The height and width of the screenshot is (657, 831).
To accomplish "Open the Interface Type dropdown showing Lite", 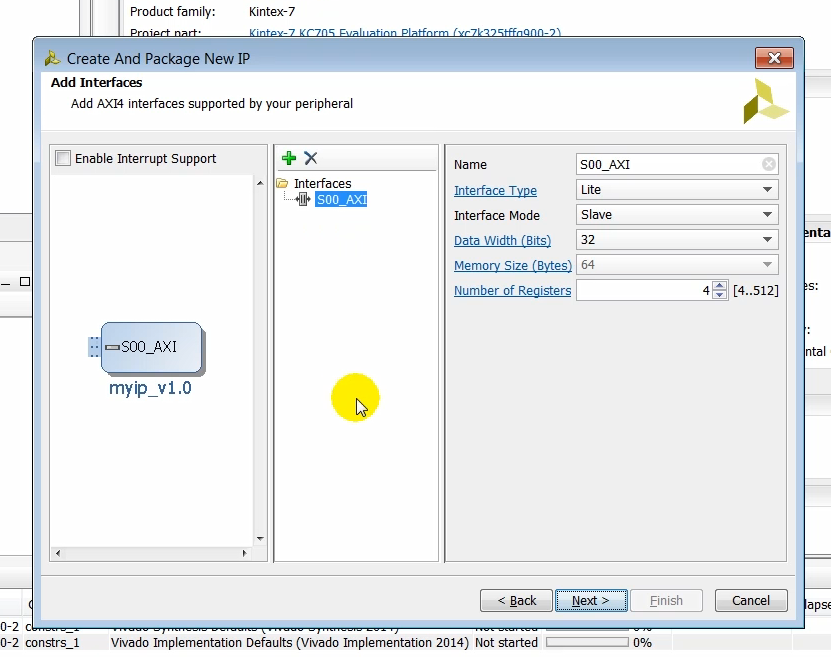I will pyautogui.click(x=766, y=189).
